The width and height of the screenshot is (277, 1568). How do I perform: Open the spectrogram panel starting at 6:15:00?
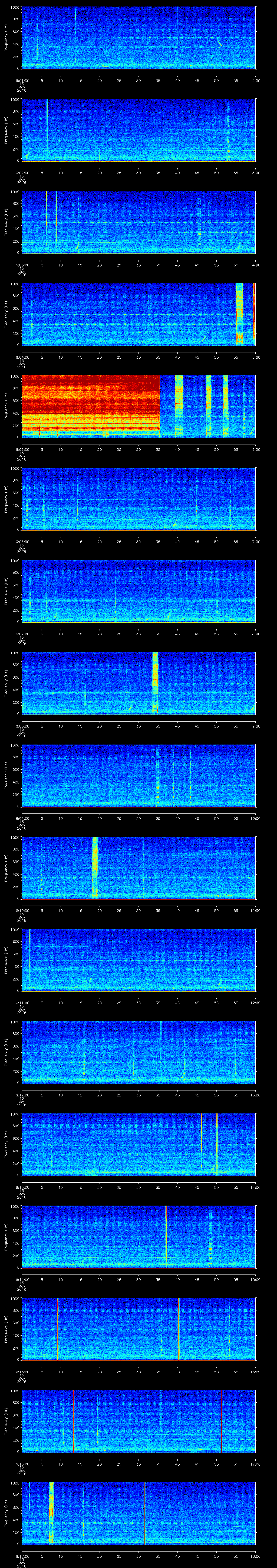pos(139,1329)
